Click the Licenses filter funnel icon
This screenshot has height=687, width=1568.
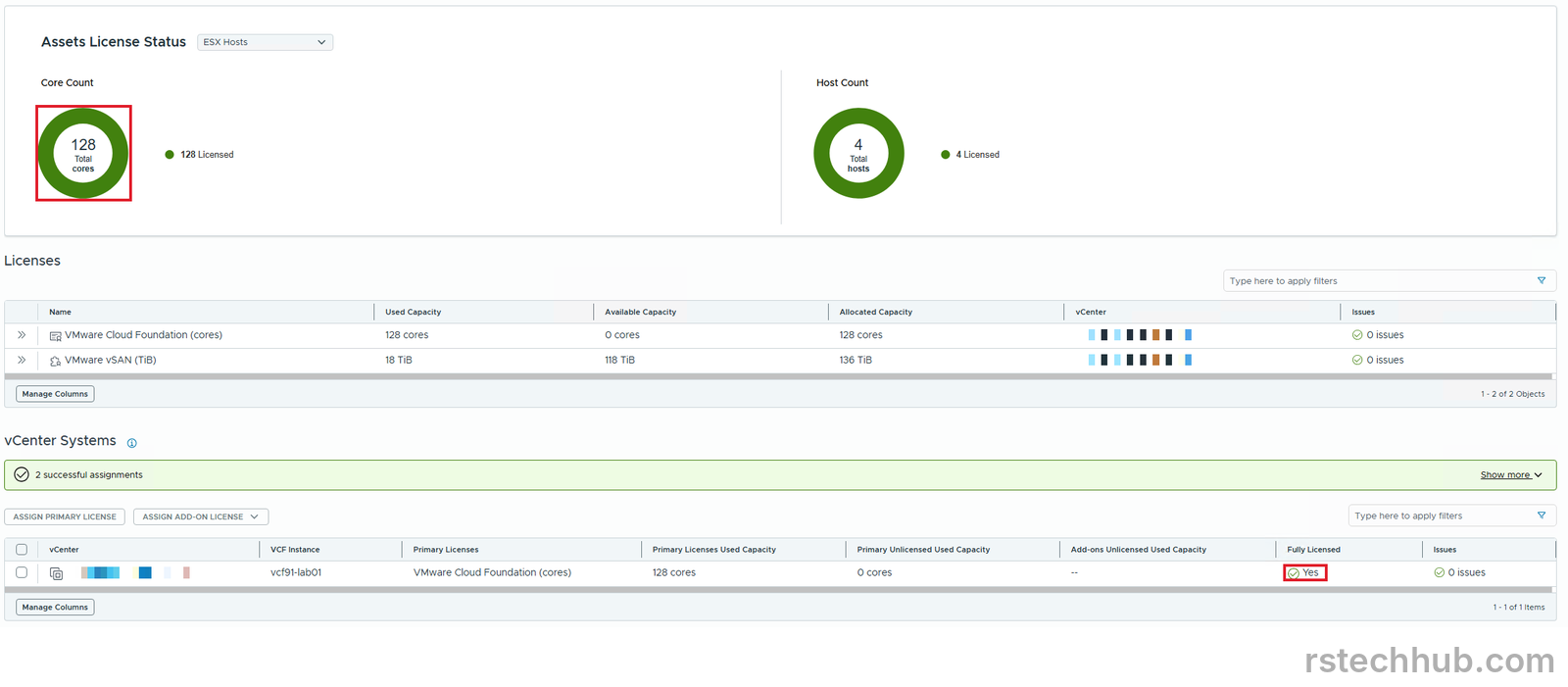(1542, 280)
